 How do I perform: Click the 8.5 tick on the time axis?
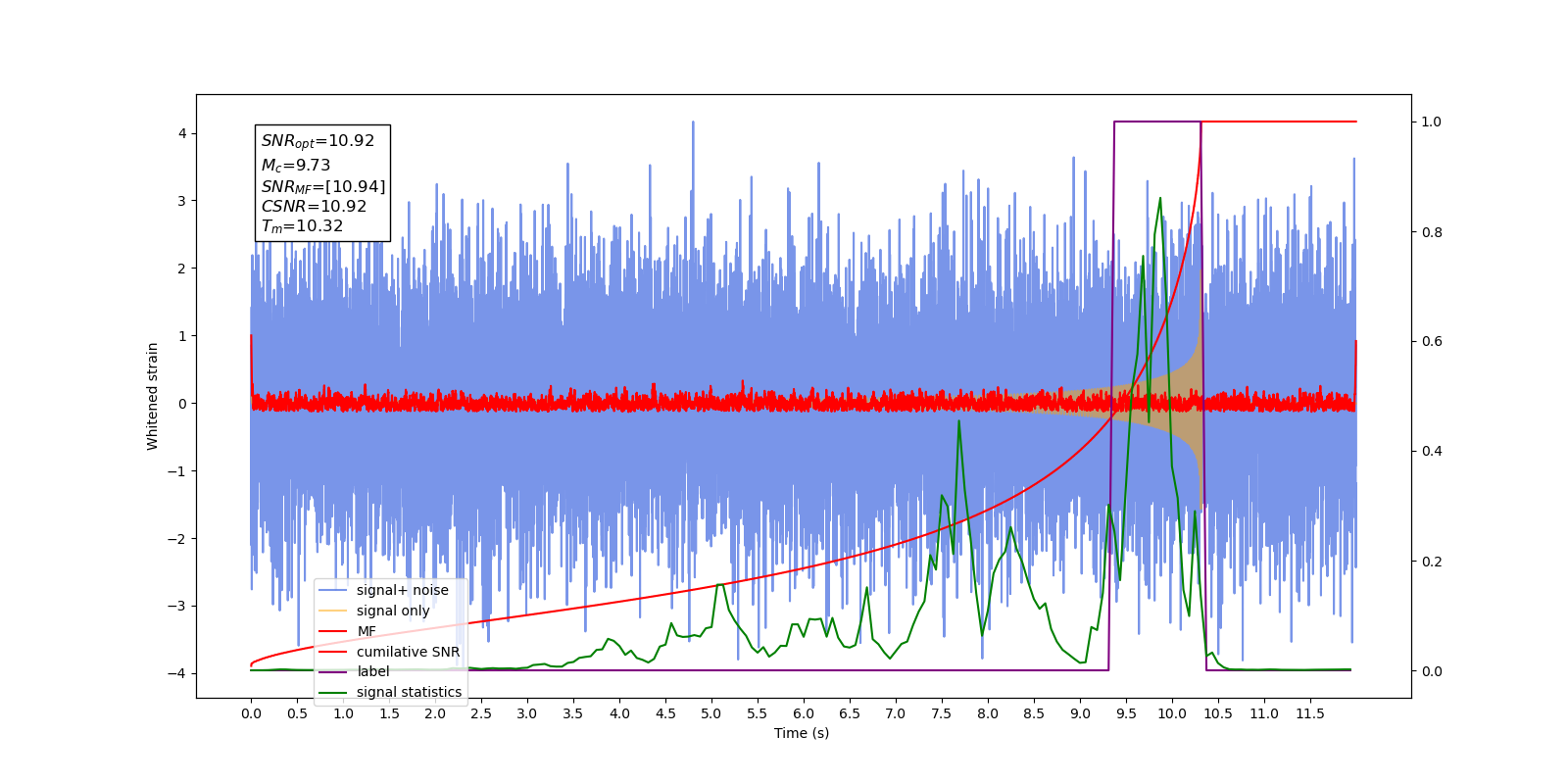click(1034, 713)
